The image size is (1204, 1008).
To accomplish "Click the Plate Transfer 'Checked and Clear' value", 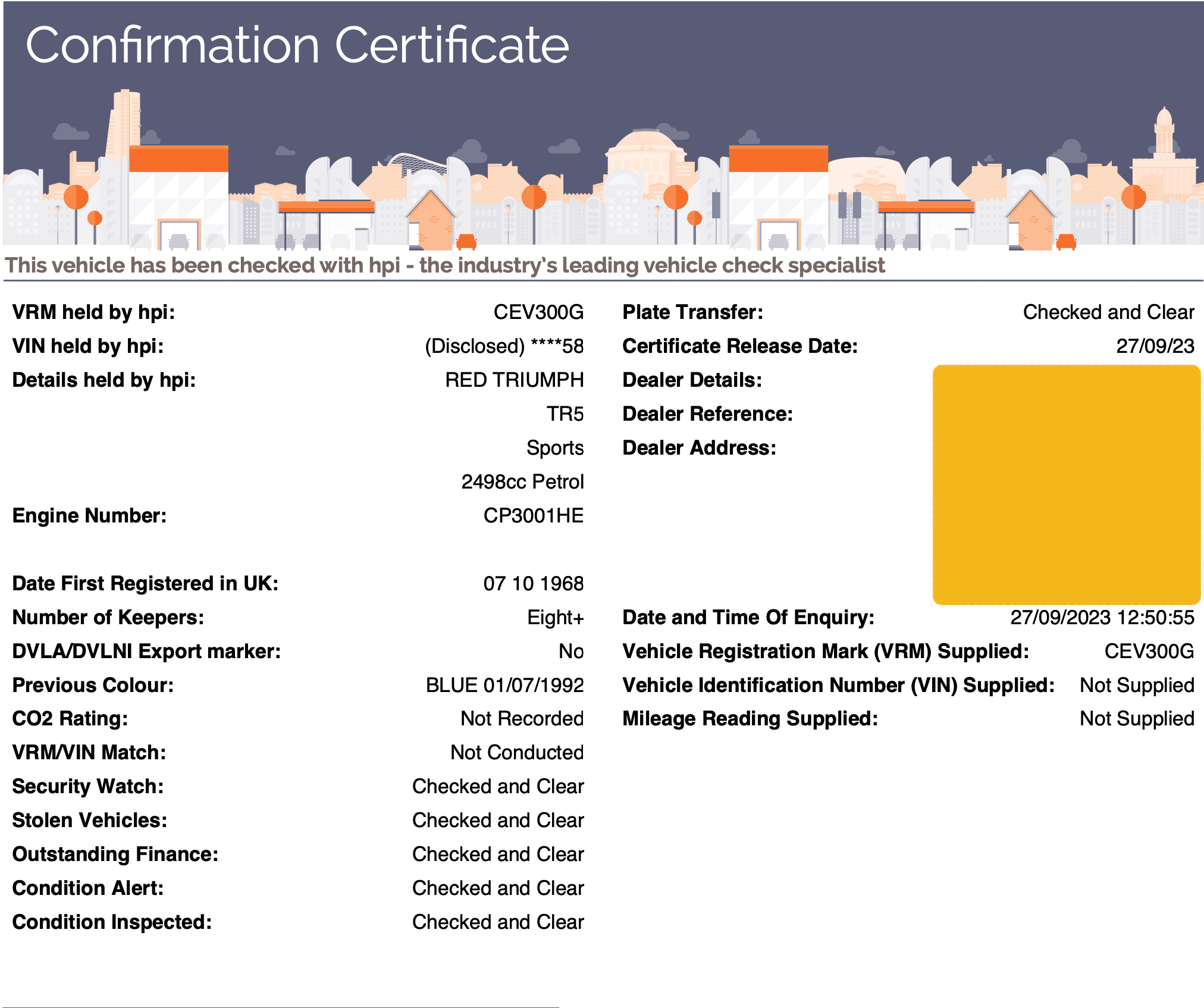I will [1109, 312].
